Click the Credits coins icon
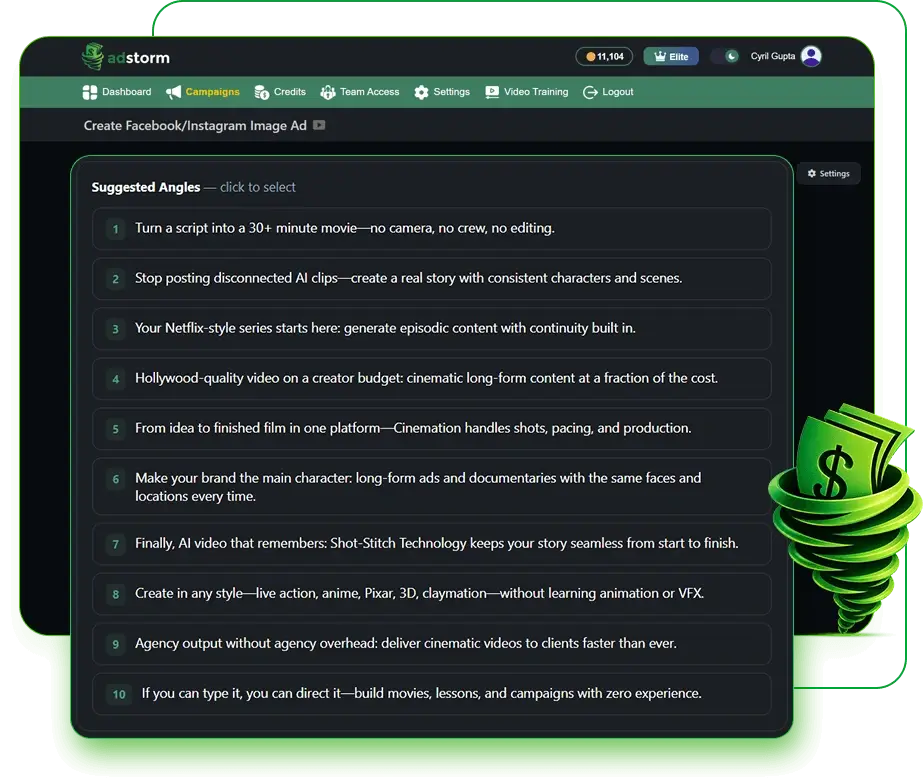The height and width of the screenshot is (782, 923). coord(261,92)
